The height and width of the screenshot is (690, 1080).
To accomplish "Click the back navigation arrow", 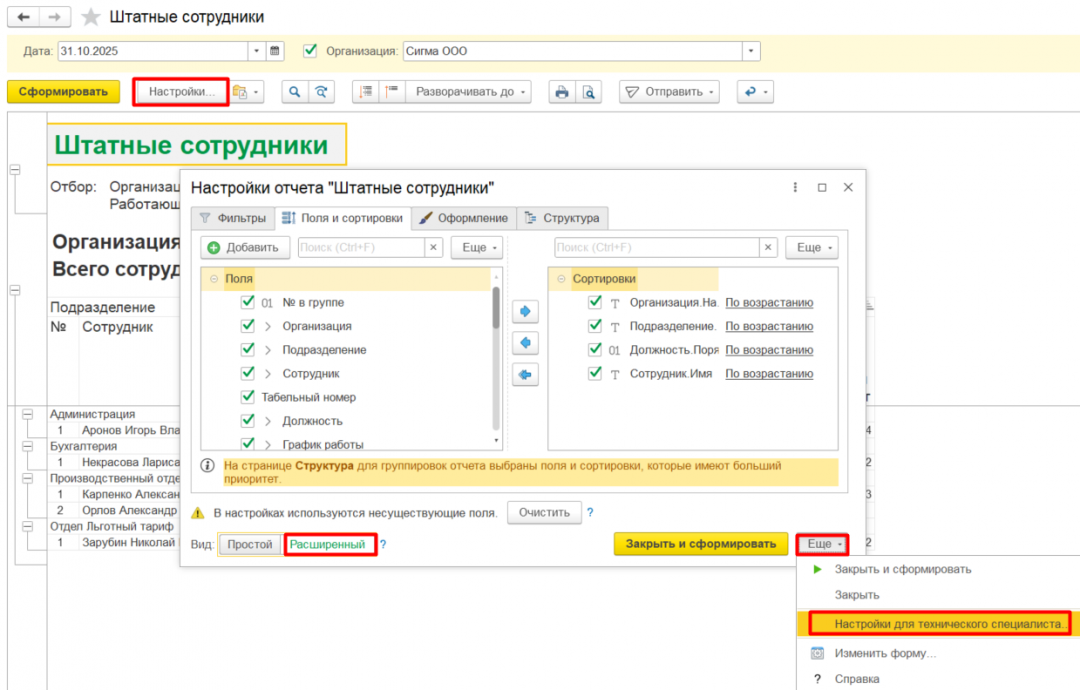I will tap(23, 17).
